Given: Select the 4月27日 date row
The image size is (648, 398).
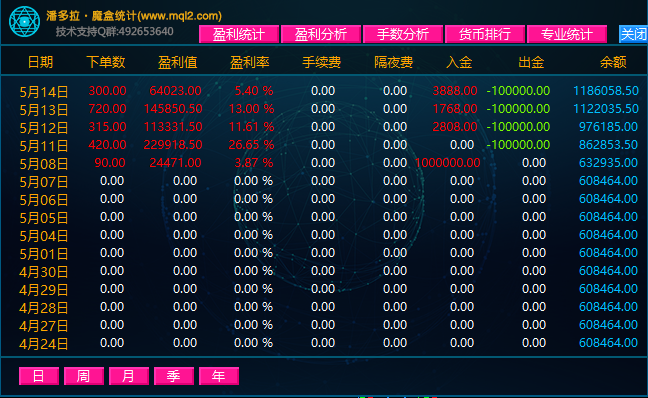Looking at the screenshot, I should click(44, 326).
